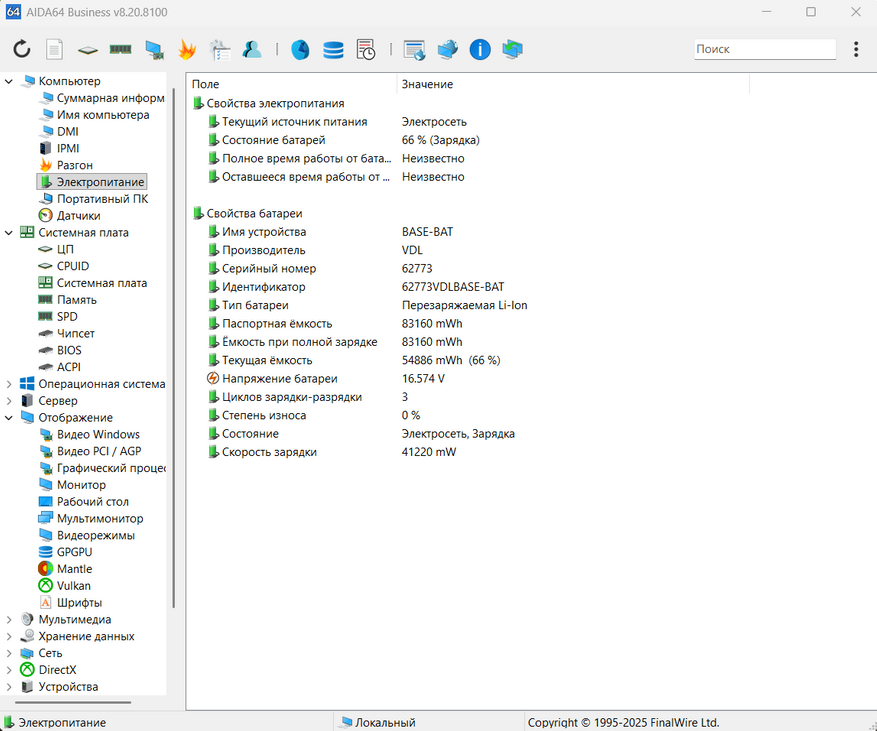The image size is (877, 731).
Task: Expand the Операционная система node
Action: point(9,384)
